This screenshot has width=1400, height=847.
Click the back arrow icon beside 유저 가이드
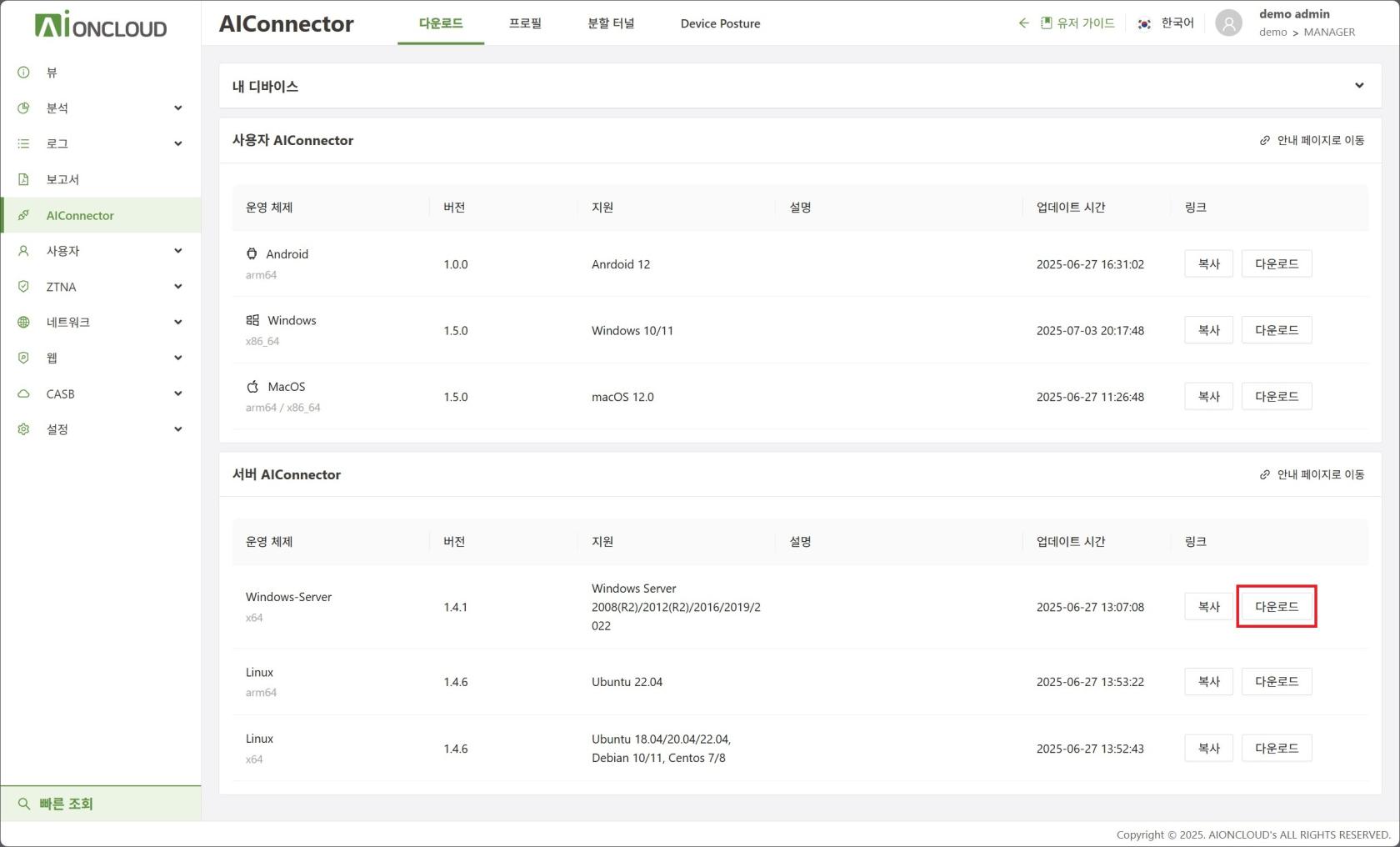pyautogui.click(x=1023, y=23)
